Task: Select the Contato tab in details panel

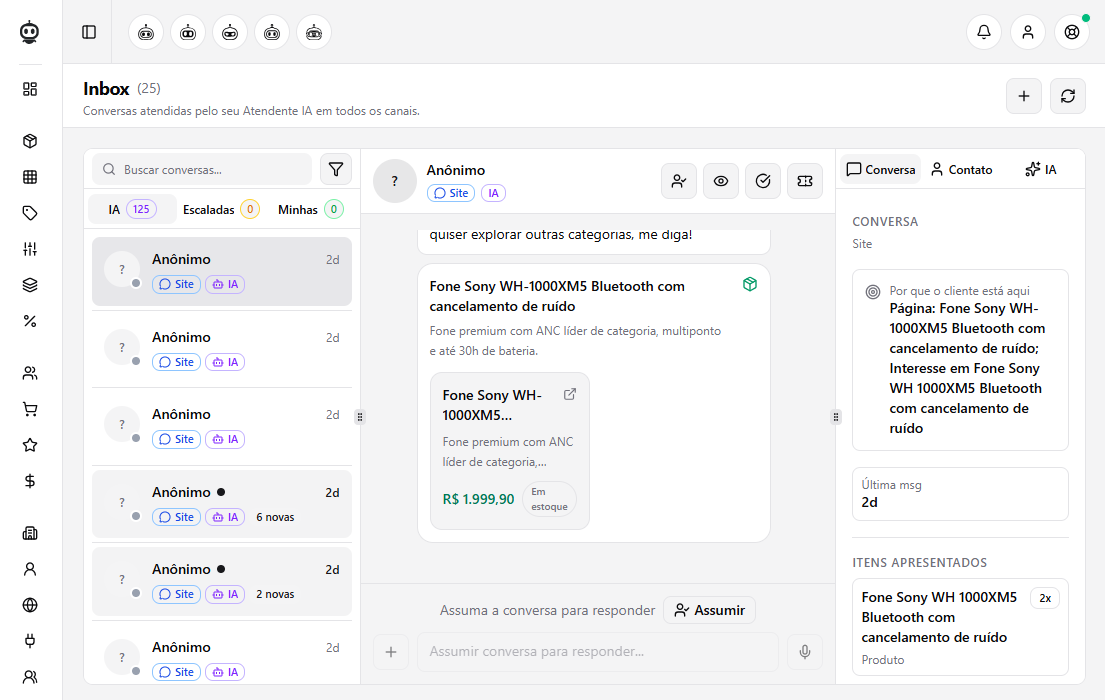Action: tap(962, 169)
